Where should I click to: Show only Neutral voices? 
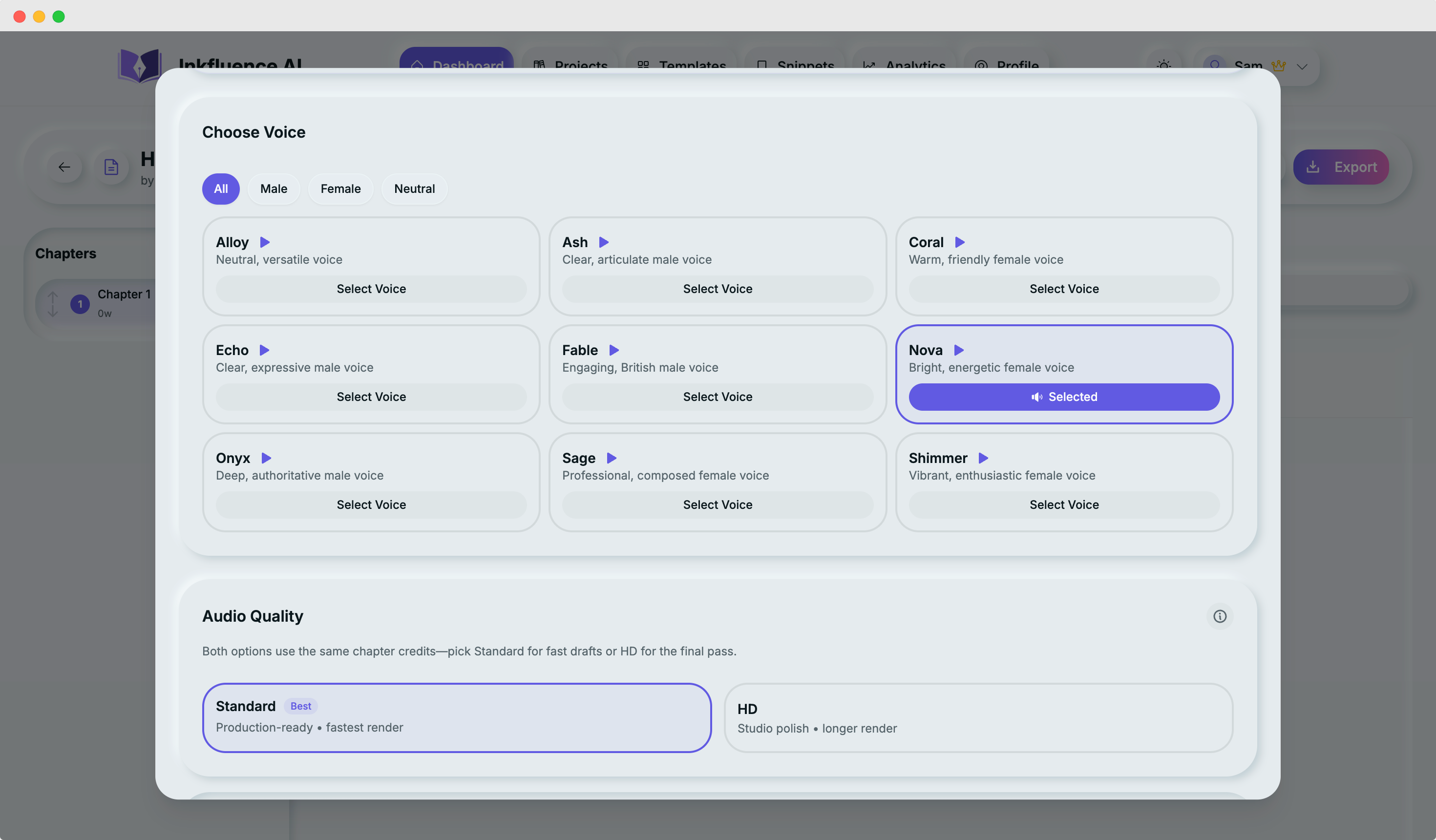pos(414,189)
